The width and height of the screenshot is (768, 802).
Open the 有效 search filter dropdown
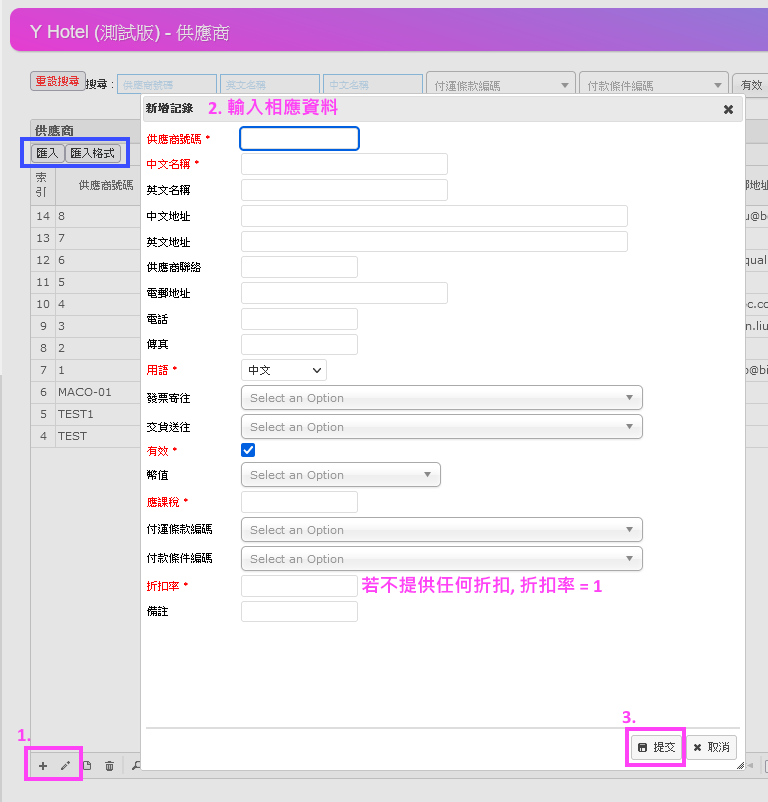pyautogui.click(x=751, y=85)
